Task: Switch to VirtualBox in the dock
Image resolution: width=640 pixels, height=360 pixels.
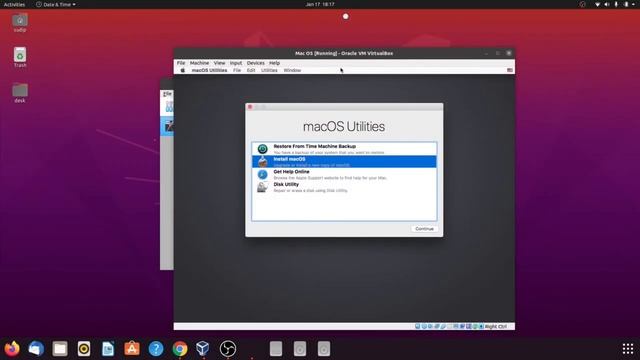Action: pos(203,349)
